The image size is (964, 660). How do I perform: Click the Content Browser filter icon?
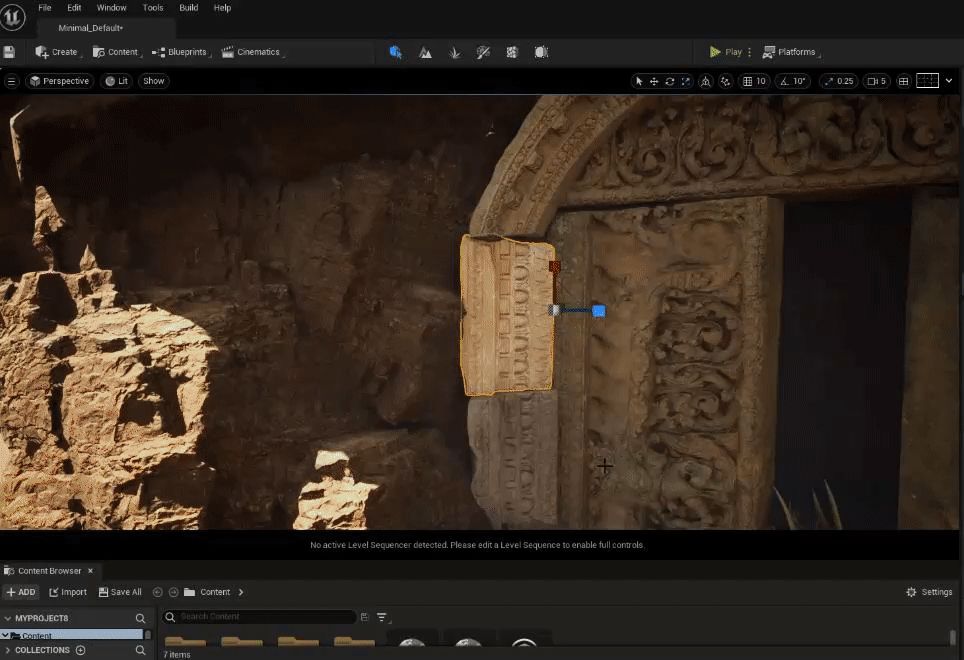coord(382,618)
